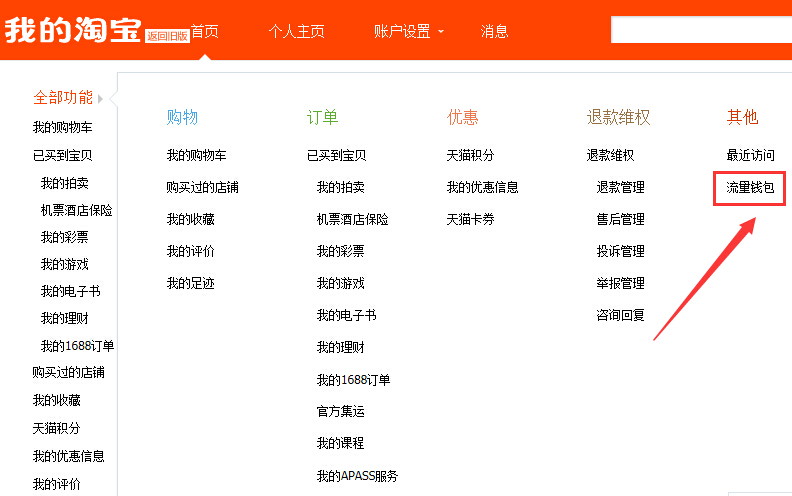Select 我的理财 under the 订单 column

pyautogui.click(x=341, y=348)
